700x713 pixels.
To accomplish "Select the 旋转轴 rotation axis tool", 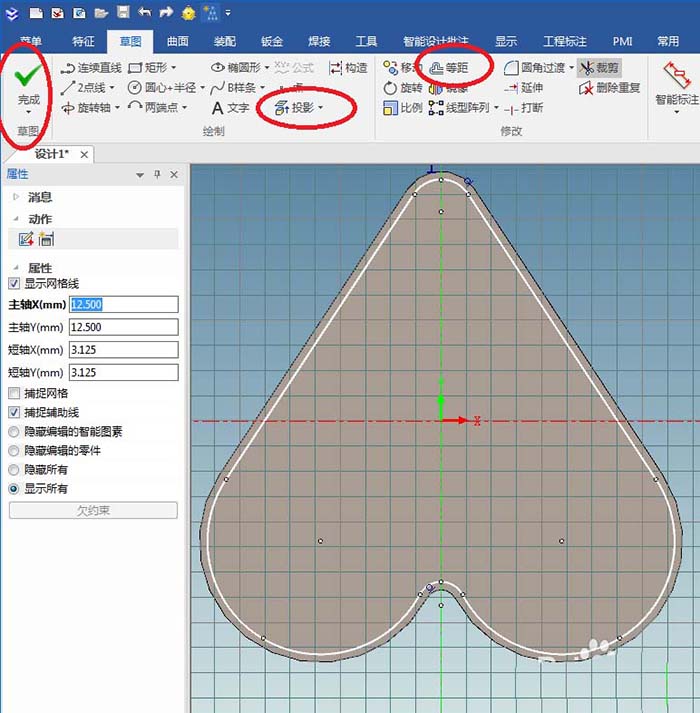I will 86,108.
